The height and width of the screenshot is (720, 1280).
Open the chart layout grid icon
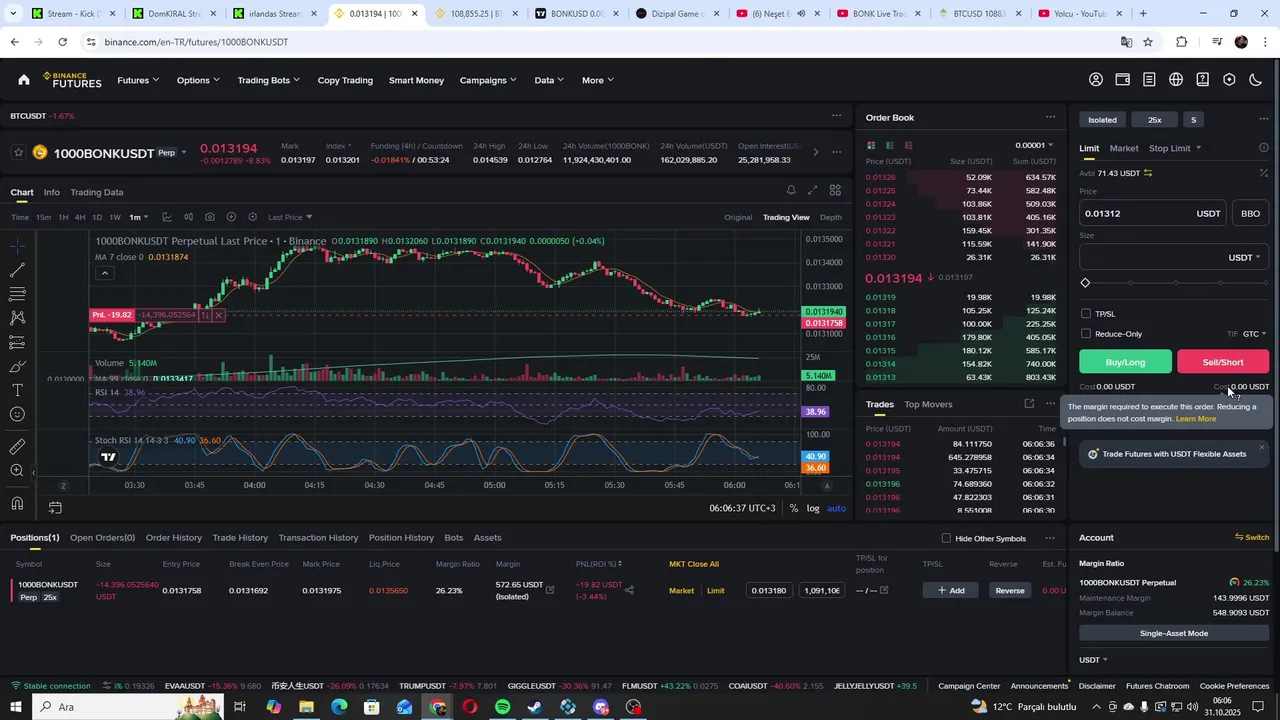pyautogui.click(x=835, y=191)
